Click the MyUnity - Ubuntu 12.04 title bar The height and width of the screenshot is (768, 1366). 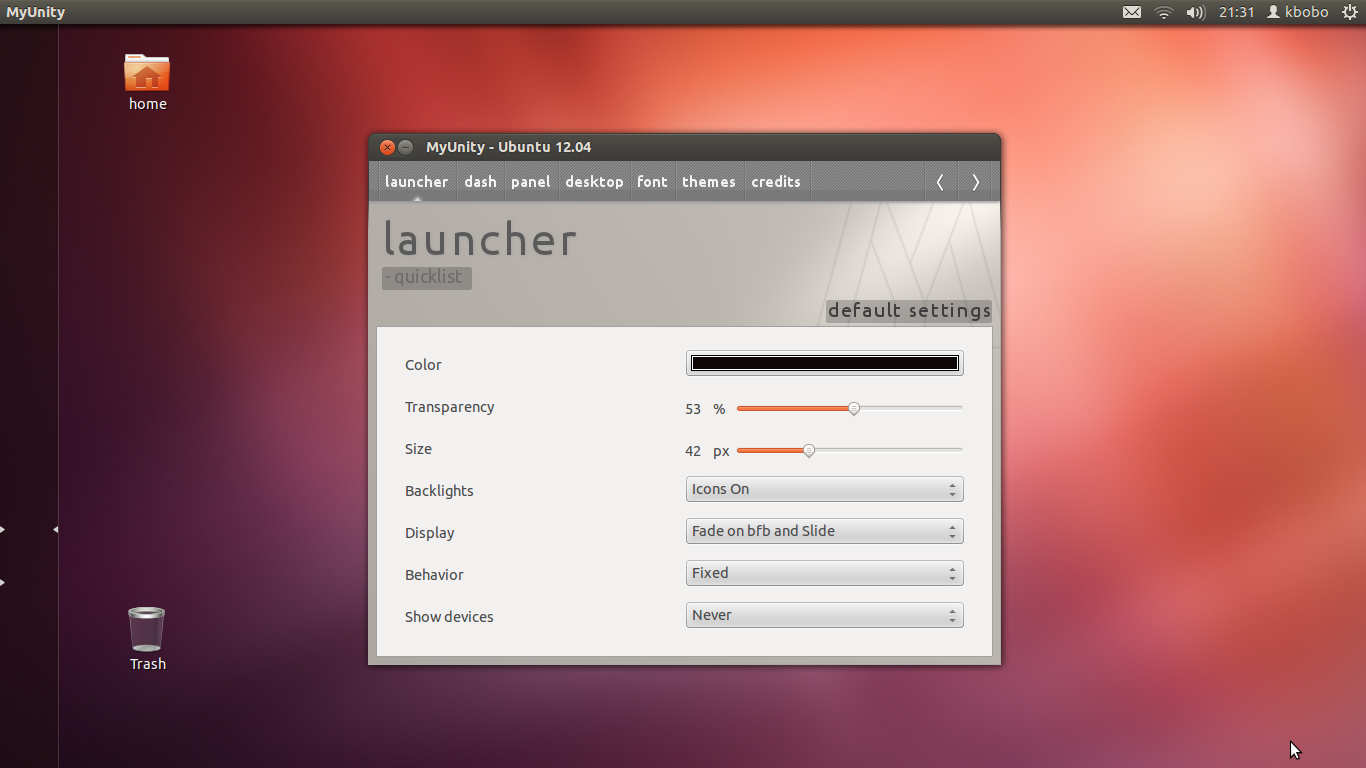684,147
